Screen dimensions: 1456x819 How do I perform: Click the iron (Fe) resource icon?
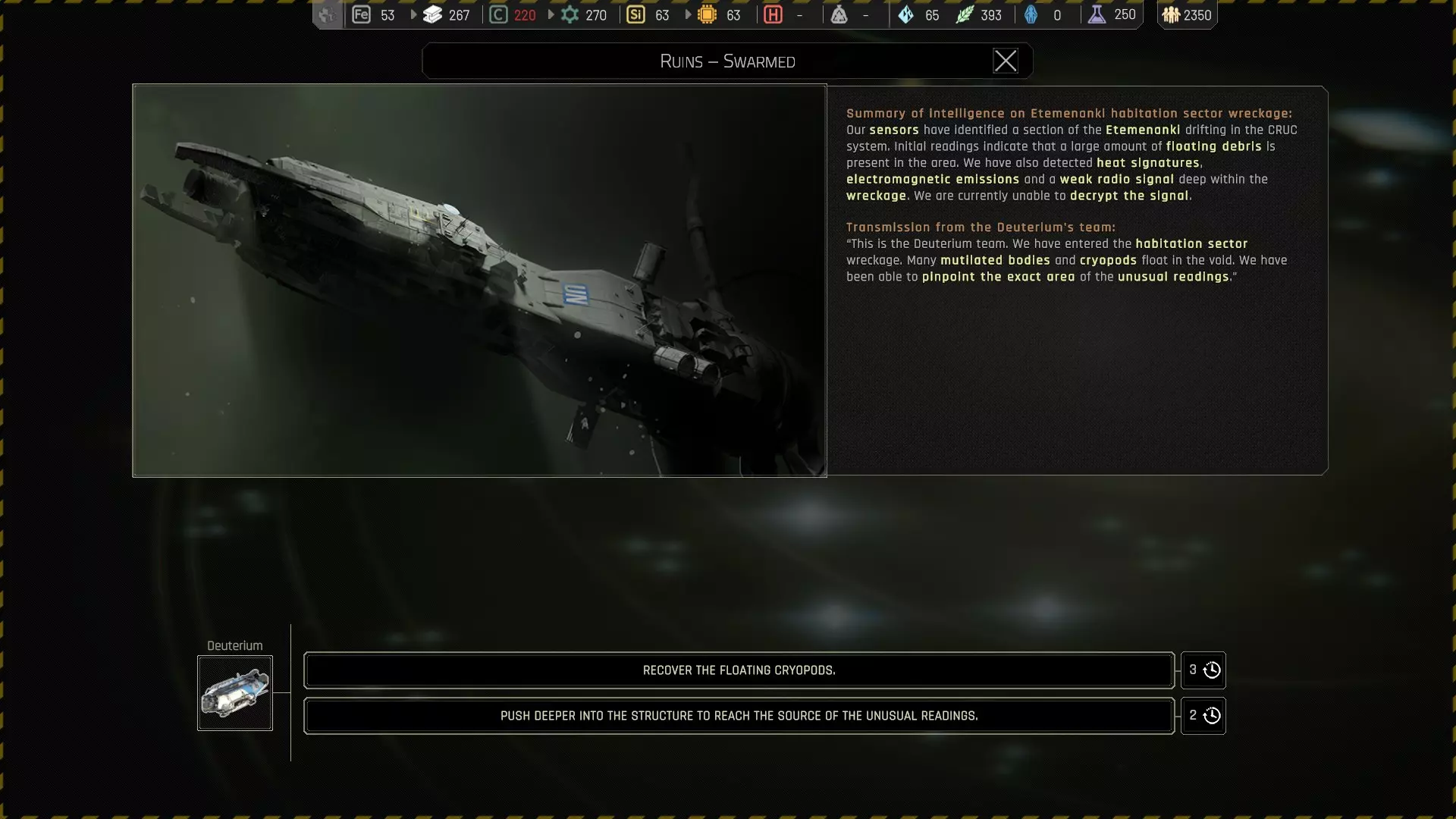pos(361,14)
